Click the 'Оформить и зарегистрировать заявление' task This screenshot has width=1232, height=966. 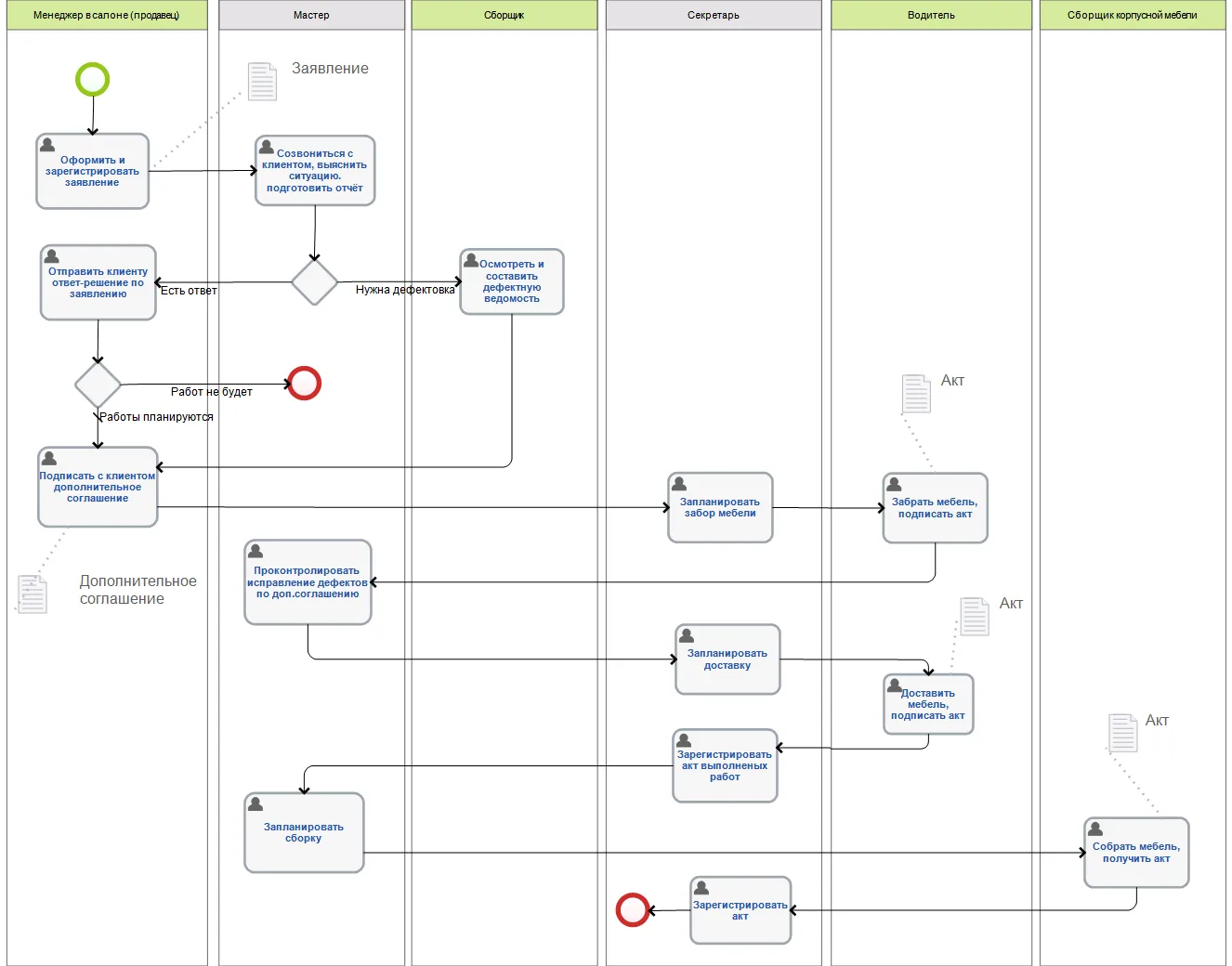(92, 172)
